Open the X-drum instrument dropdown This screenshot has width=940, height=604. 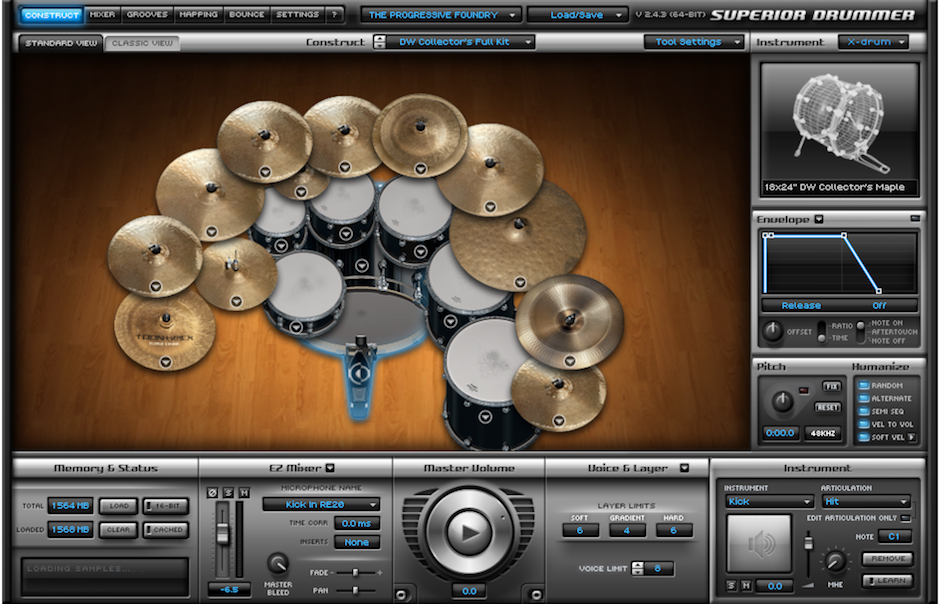coord(873,42)
